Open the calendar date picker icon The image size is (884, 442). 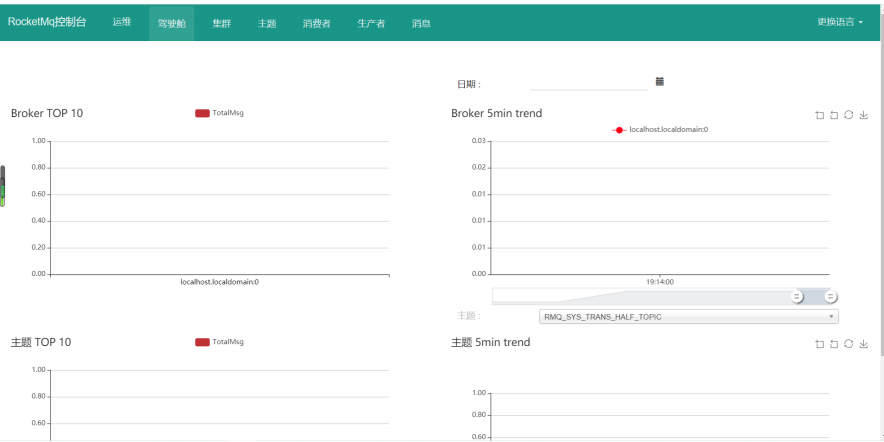(x=660, y=82)
